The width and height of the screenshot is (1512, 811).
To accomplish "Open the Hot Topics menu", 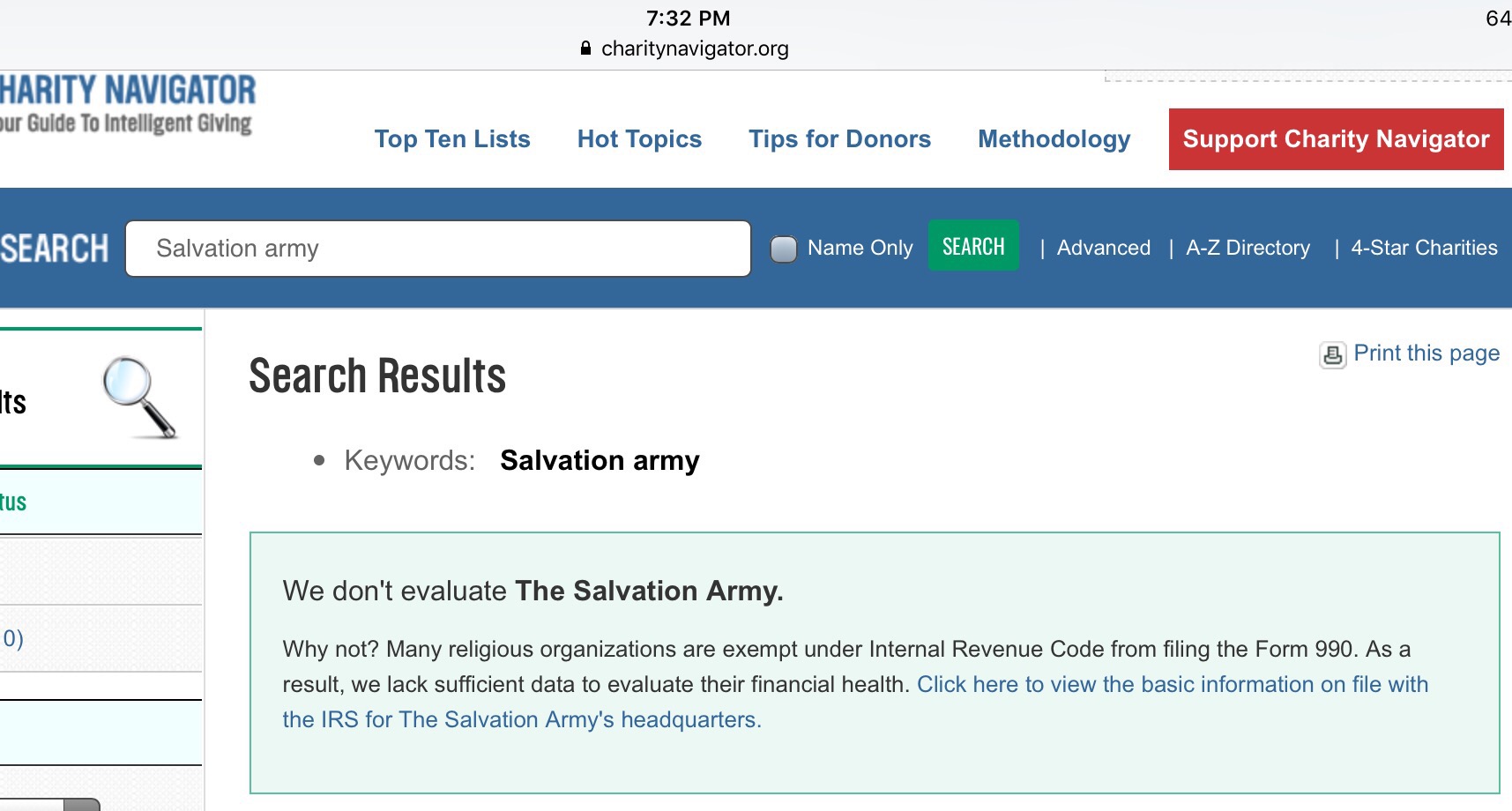I will [x=639, y=139].
